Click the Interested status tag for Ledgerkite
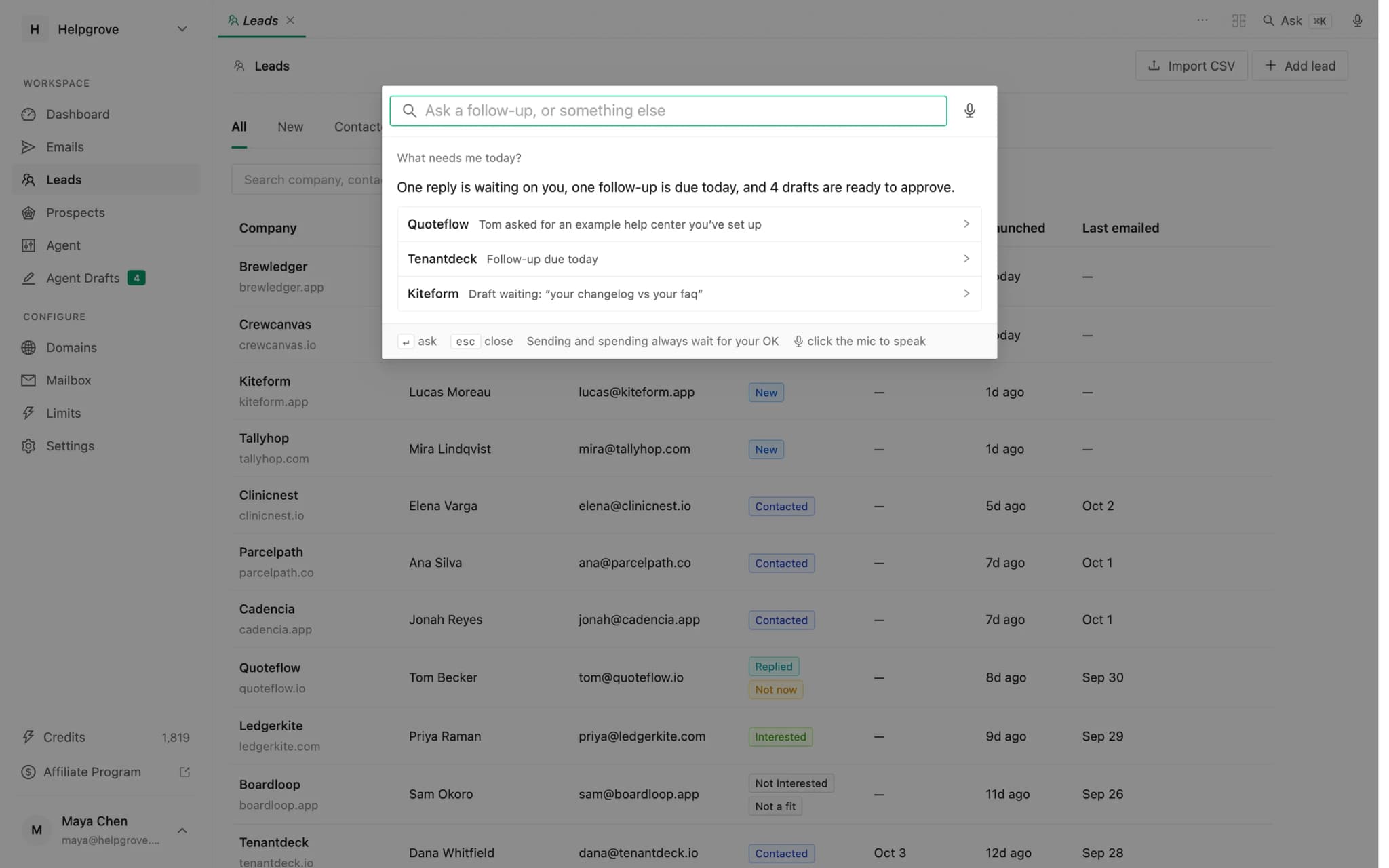Image resolution: width=1389 pixels, height=868 pixels. pyautogui.click(x=780, y=736)
